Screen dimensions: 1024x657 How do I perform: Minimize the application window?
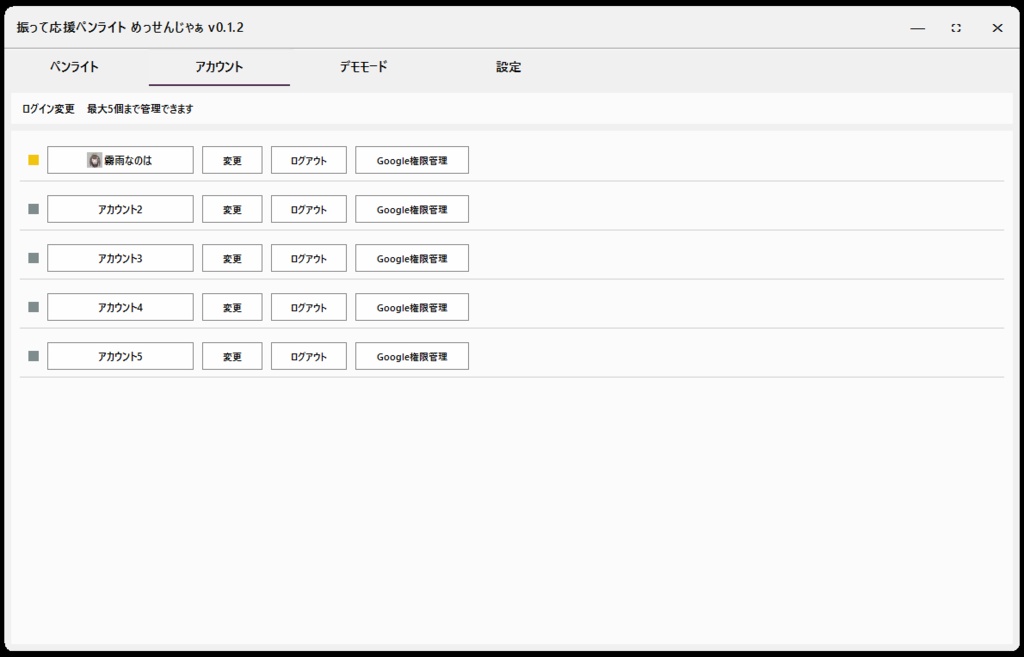(918, 28)
